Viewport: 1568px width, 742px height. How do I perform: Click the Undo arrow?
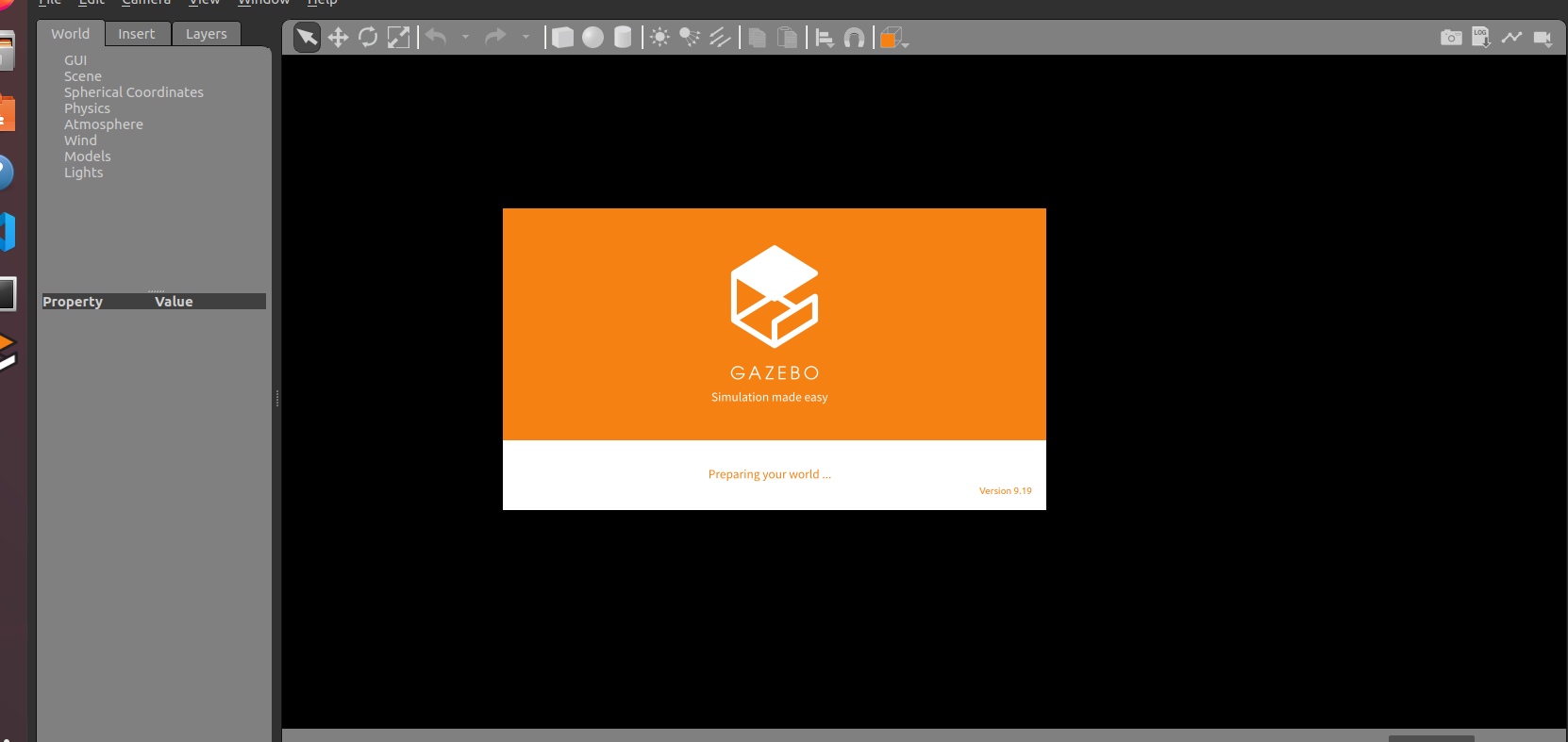[436, 37]
